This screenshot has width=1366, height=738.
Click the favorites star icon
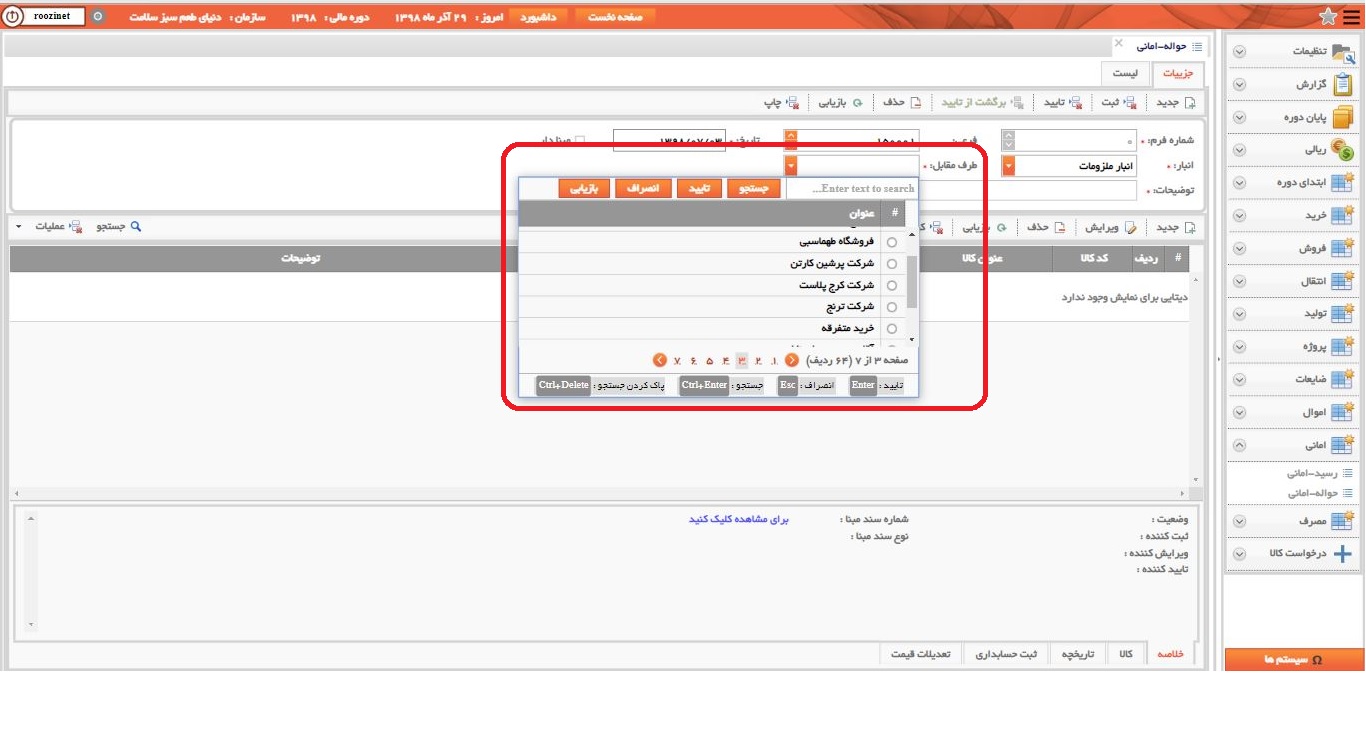click(1328, 17)
